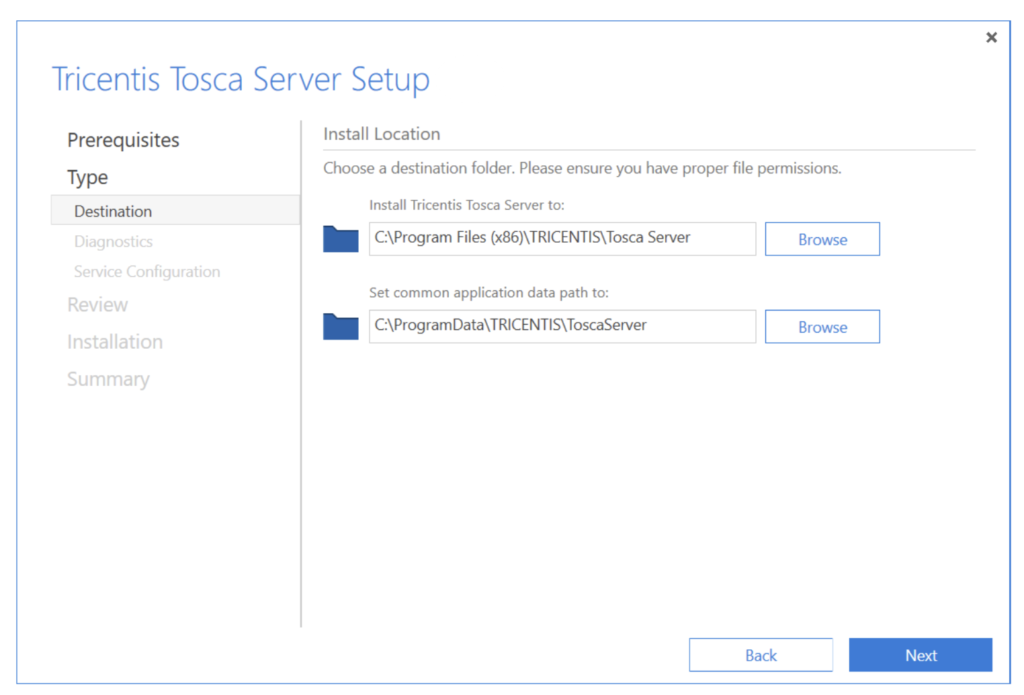Click the 'Install Tricentis Tosca Server to:' label

coord(467,204)
